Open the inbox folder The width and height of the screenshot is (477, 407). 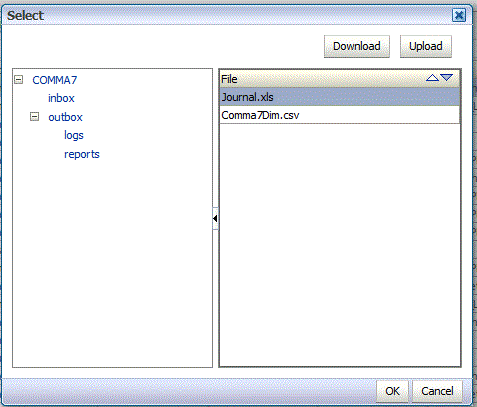click(x=61, y=98)
